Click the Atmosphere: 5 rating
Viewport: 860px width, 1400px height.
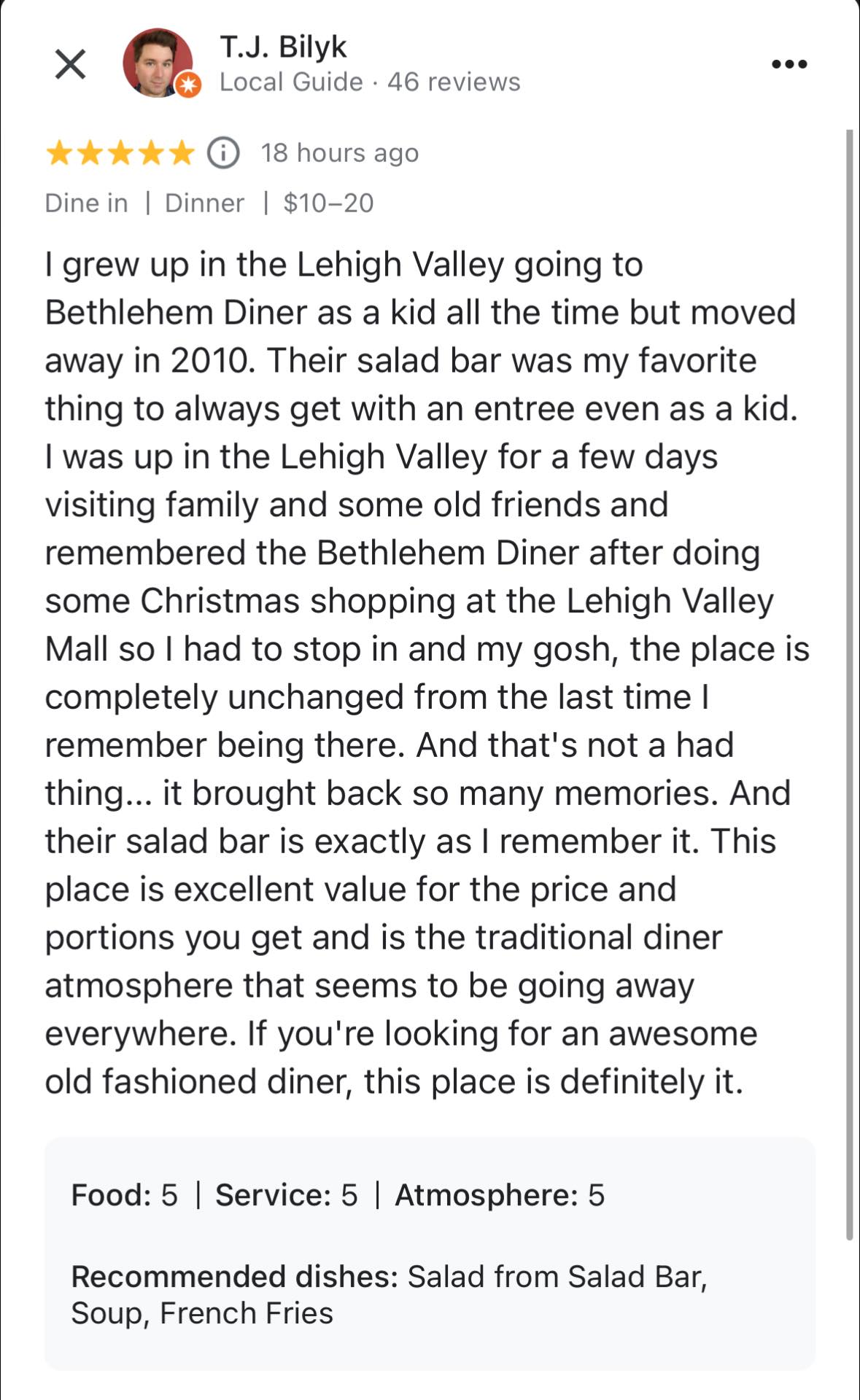(500, 1195)
